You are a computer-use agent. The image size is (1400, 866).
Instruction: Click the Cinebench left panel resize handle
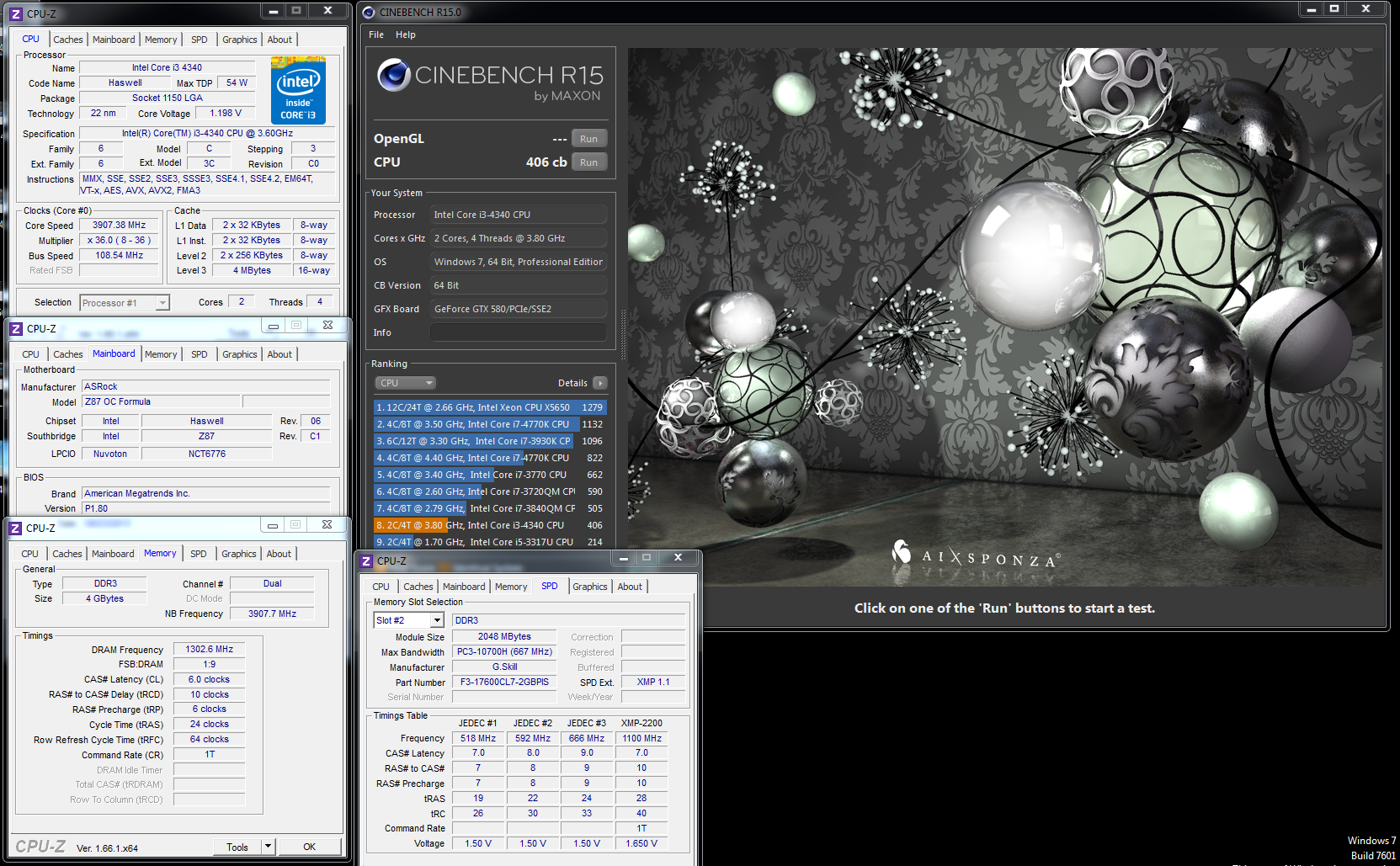pyautogui.click(x=623, y=335)
